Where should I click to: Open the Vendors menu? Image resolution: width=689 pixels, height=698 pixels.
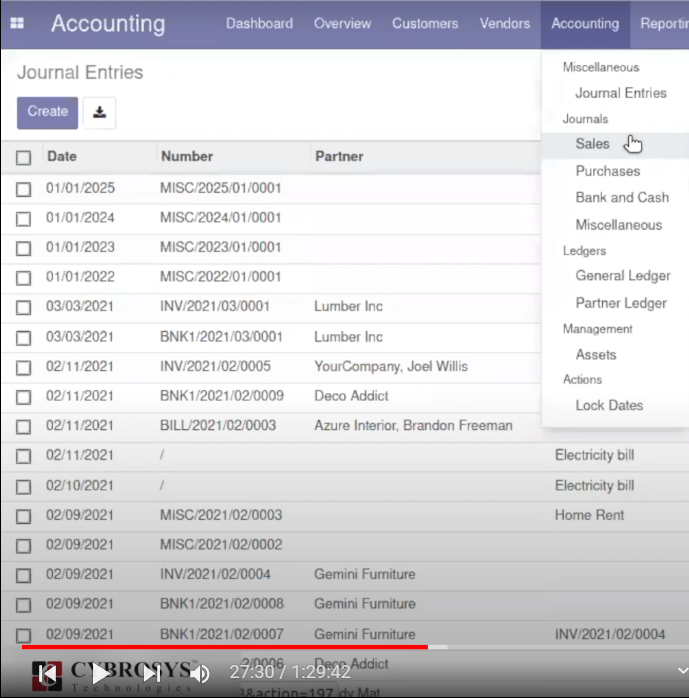(x=505, y=23)
